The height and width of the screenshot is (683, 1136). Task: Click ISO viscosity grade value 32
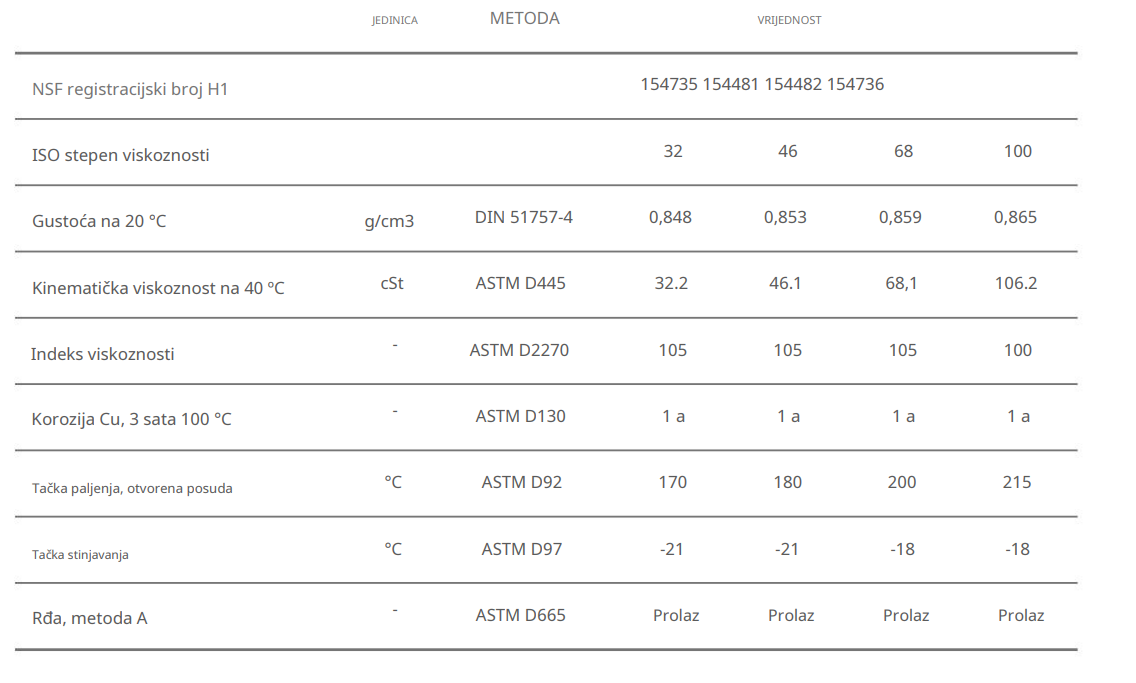point(673,152)
